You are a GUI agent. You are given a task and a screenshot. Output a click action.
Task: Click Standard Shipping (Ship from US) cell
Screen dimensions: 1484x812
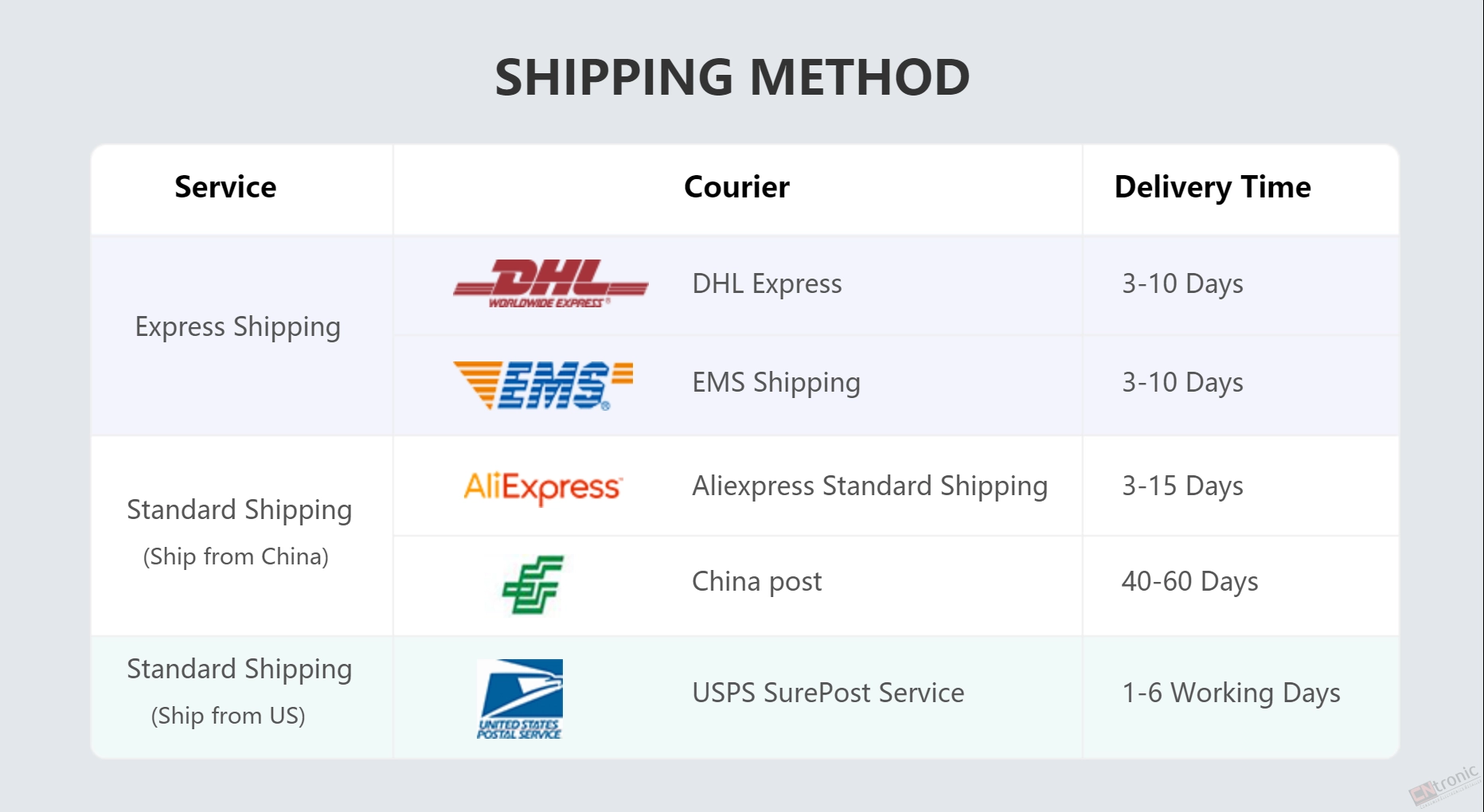(x=239, y=691)
